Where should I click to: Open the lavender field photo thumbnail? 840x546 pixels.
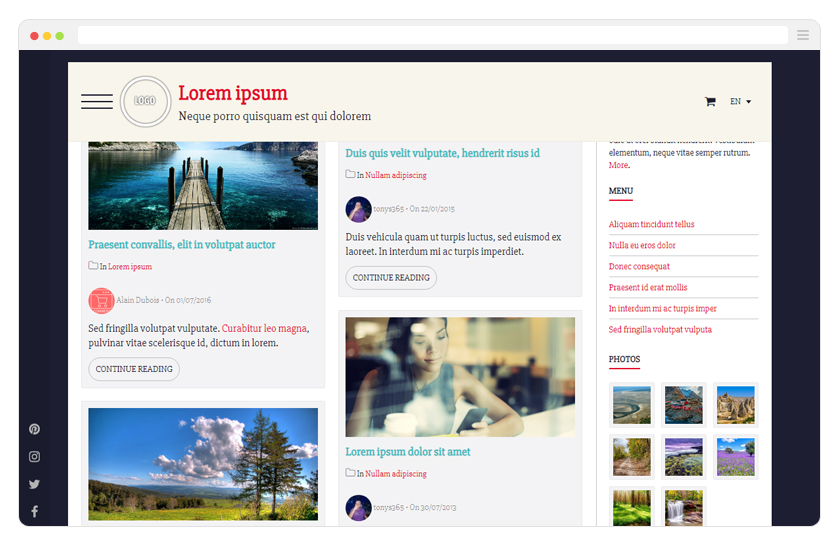pyautogui.click(x=736, y=457)
